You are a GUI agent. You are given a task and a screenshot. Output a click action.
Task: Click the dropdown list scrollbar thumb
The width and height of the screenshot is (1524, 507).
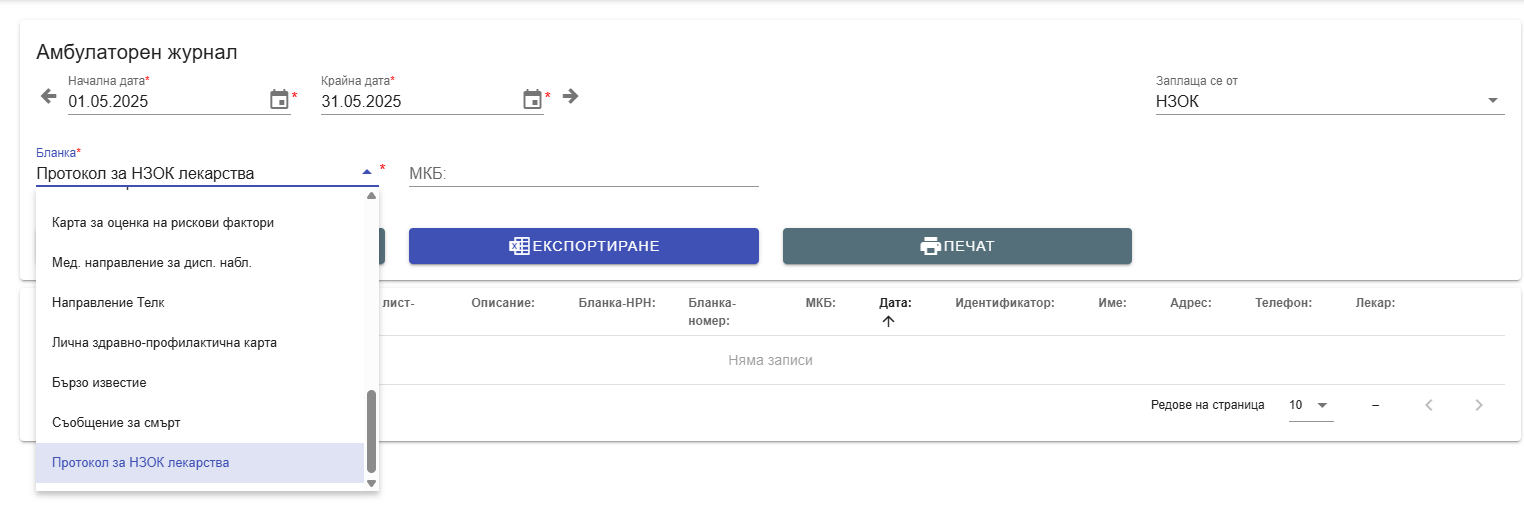coord(371,431)
